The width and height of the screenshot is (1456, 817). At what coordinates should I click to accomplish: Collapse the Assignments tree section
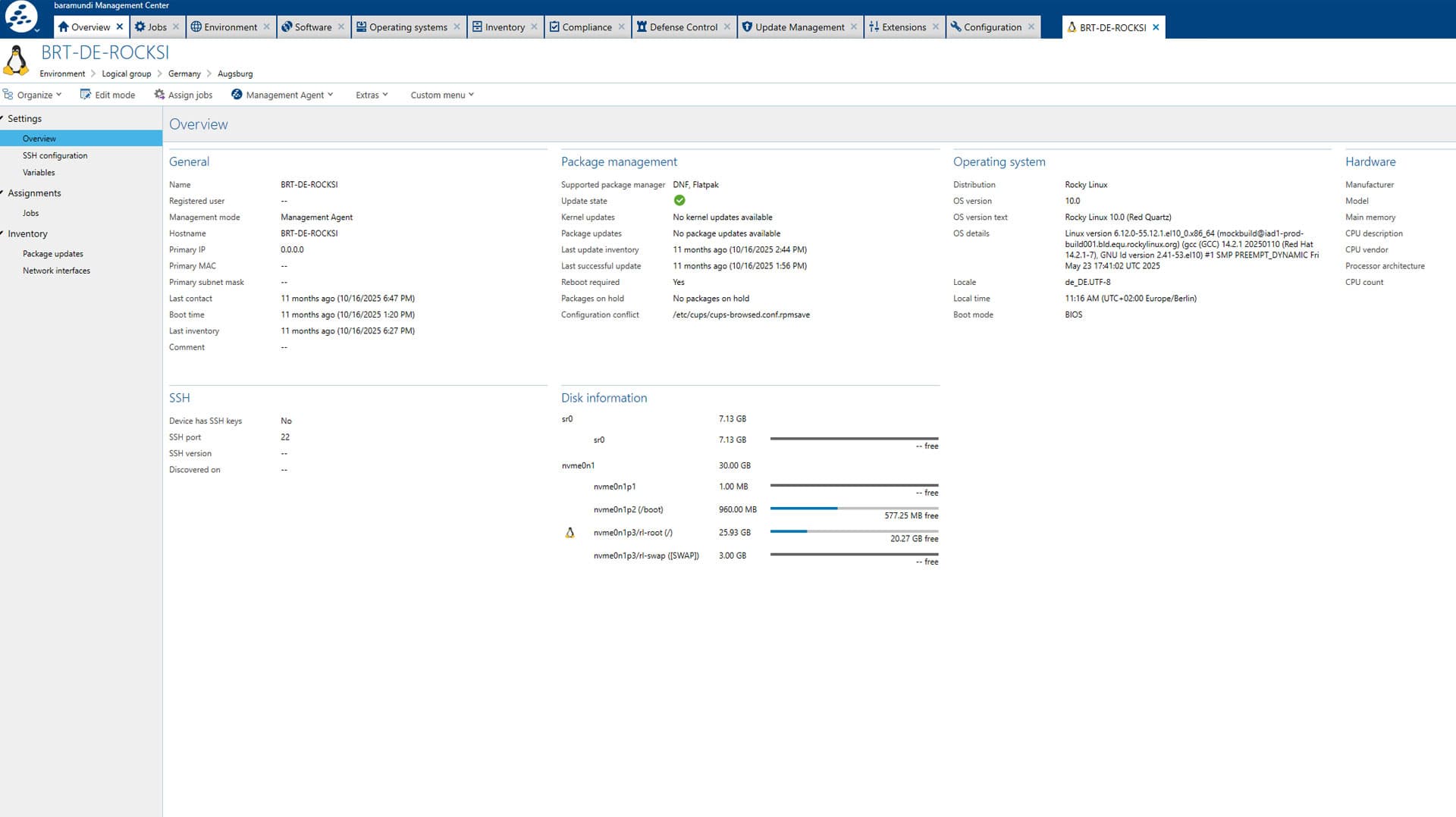(3, 193)
